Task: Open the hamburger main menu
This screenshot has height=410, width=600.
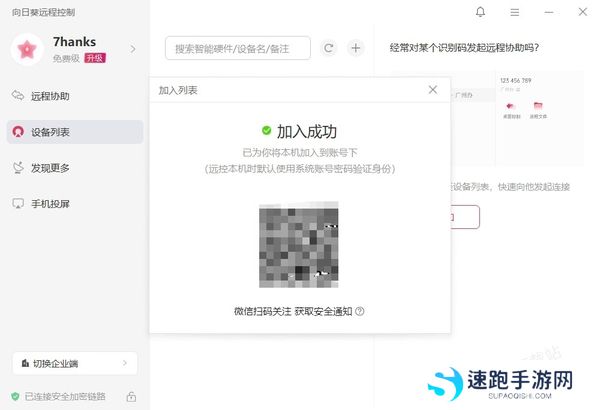Action: click(515, 13)
